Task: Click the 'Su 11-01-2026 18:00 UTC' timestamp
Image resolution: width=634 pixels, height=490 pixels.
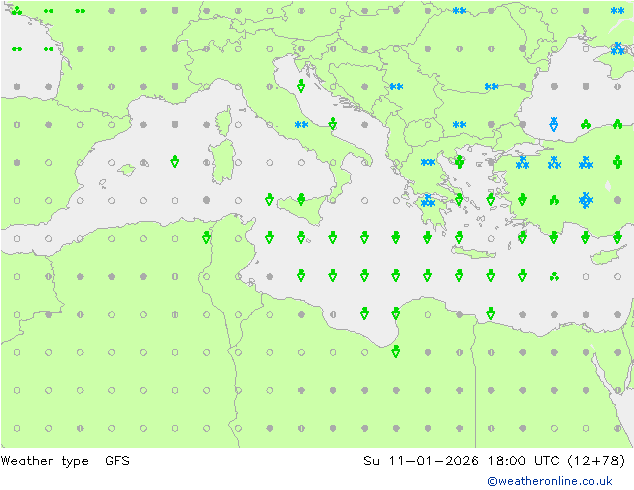Action: coord(461,461)
